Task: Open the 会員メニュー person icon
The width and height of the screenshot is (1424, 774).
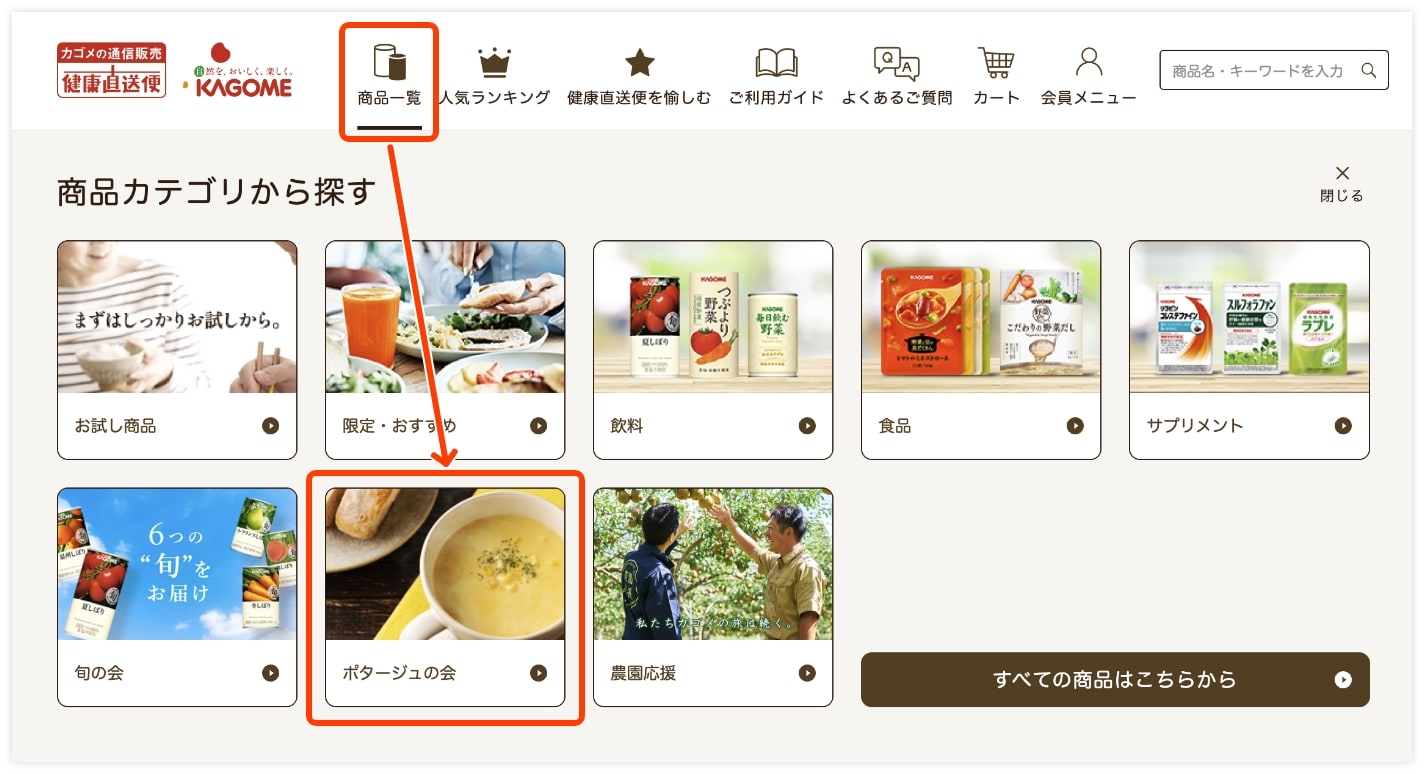Action: [x=1088, y=62]
